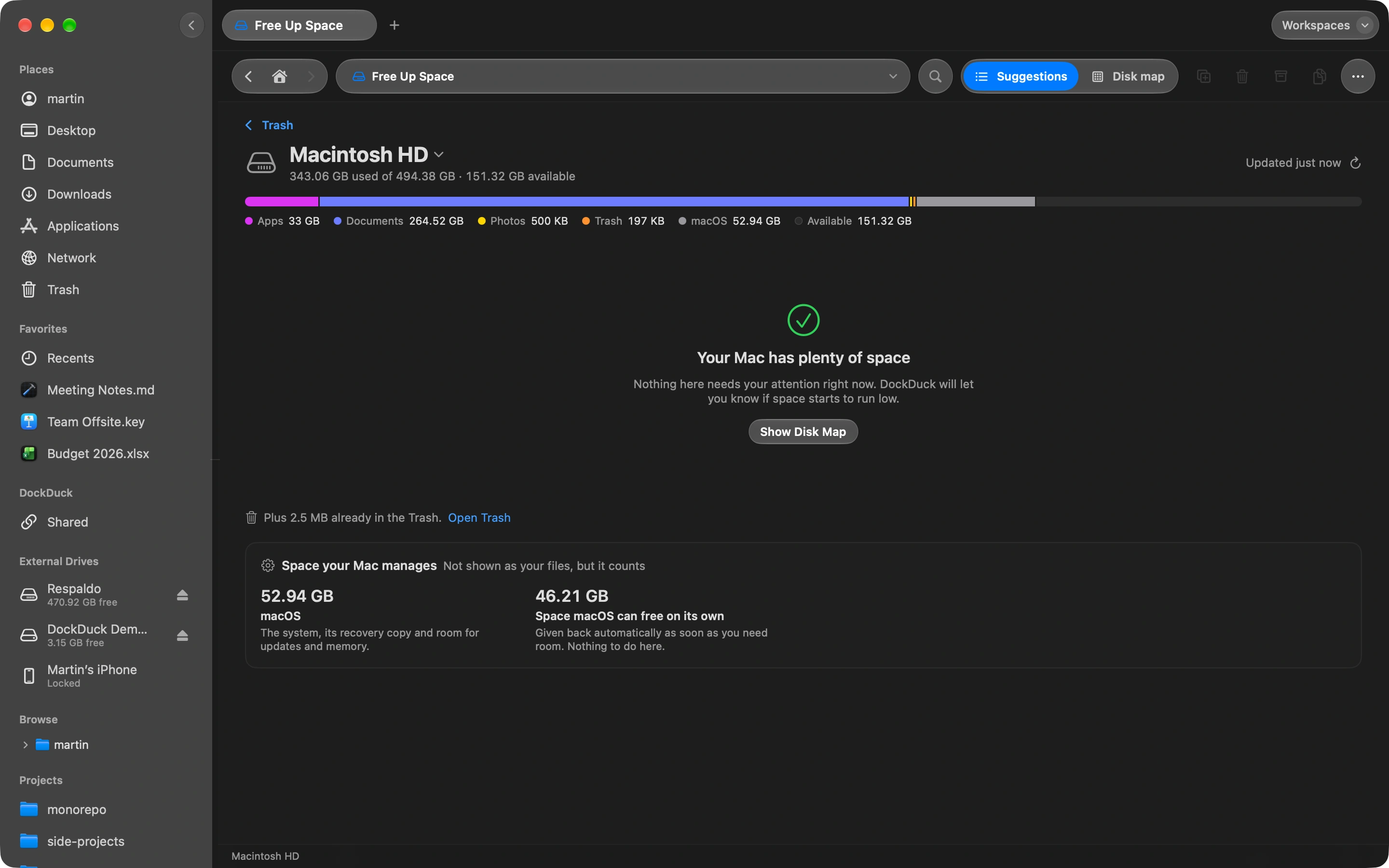This screenshot has width=1389, height=868.
Task: Open the side-projects folder
Action: click(x=106, y=841)
